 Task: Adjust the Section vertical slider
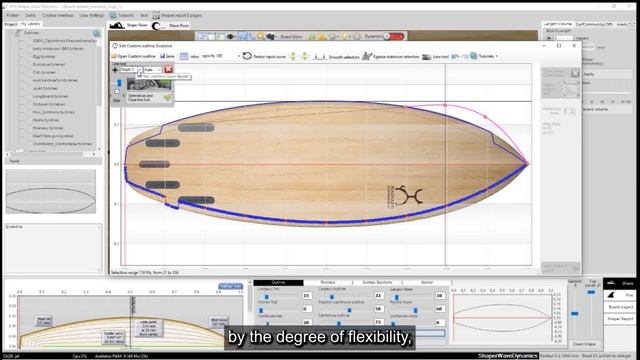pos(575,313)
